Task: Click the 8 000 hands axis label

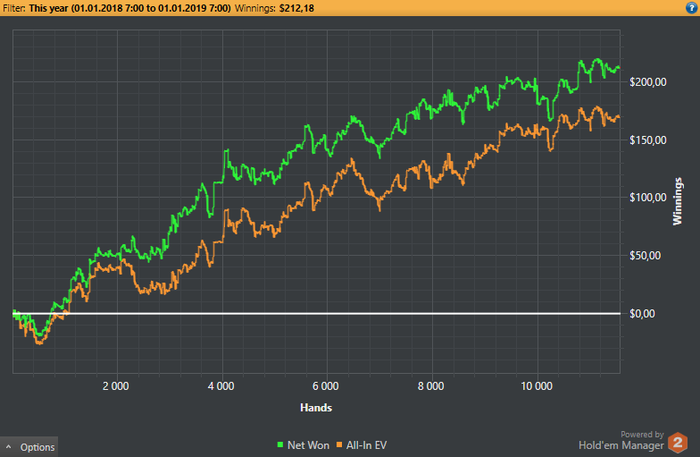Action: 431,386
